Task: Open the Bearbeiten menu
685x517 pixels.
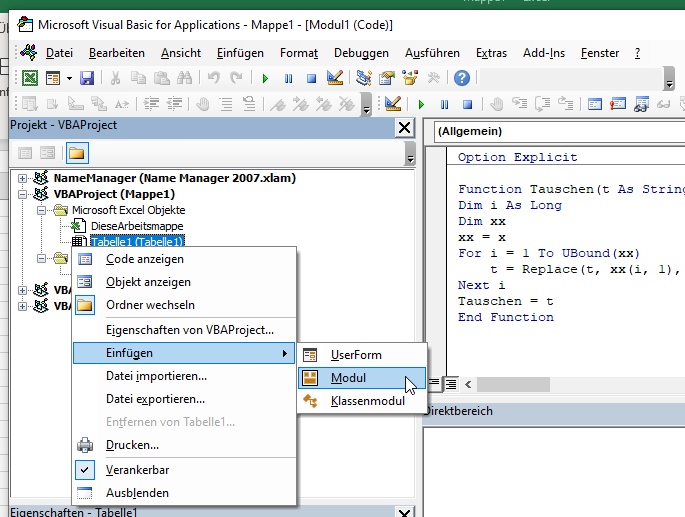Action: (x=117, y=53)
